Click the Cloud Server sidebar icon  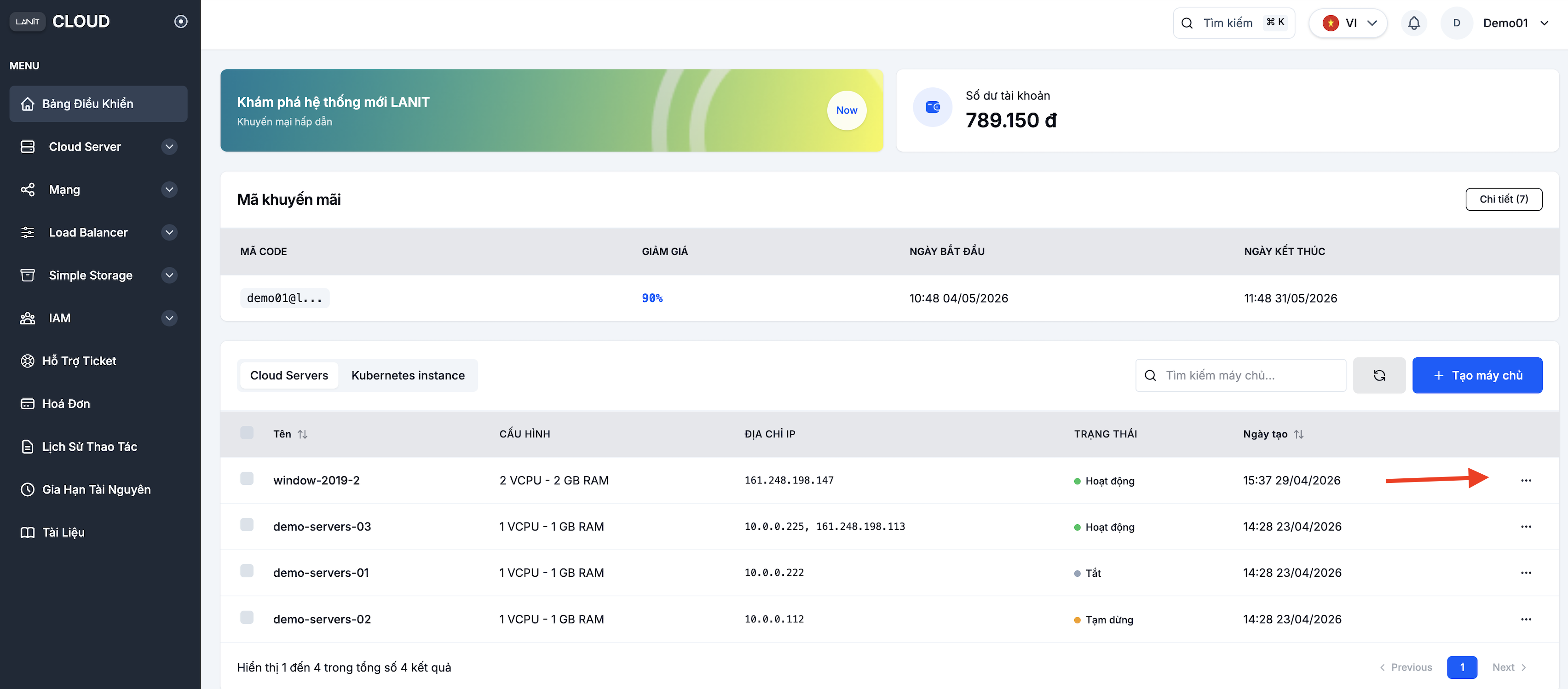tap(28, 147)
